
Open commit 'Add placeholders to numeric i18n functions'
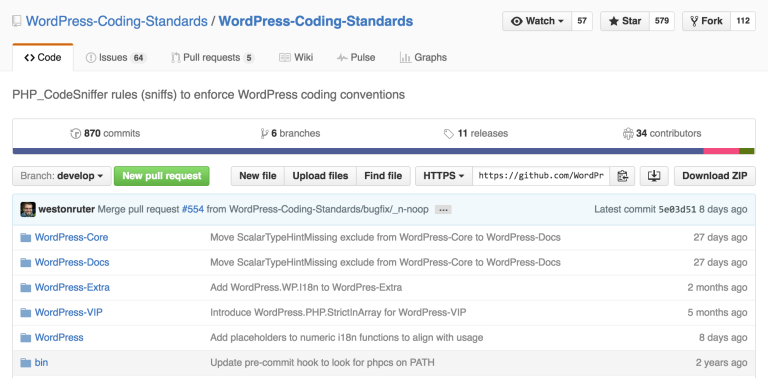[347, 337]
